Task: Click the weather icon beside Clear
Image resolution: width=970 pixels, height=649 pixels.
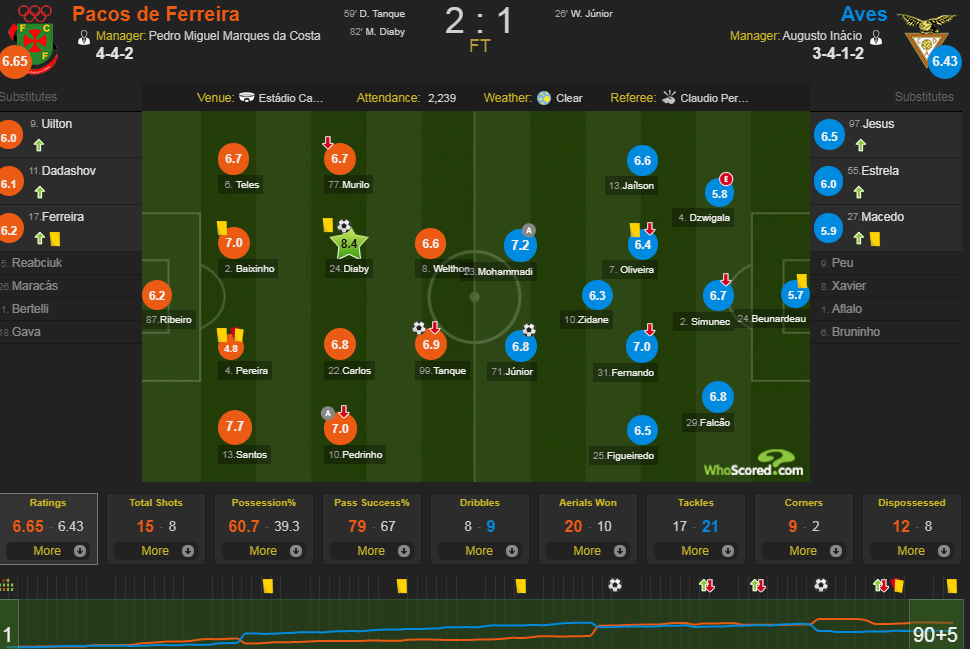Action: [x=544, y=98]
